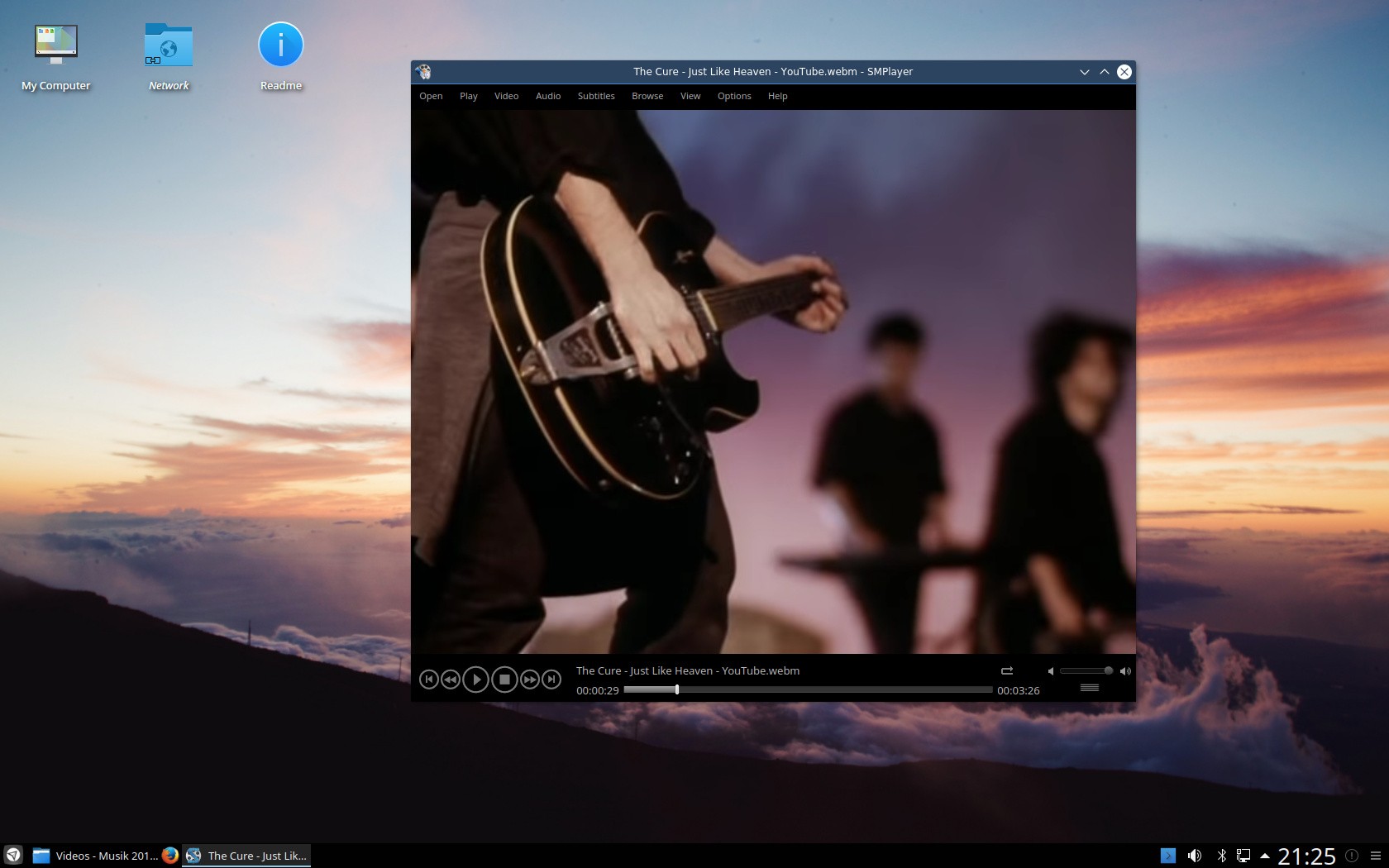Skip to the previous track
This screenshot has height=868, width=1389.
click(428, 680)
